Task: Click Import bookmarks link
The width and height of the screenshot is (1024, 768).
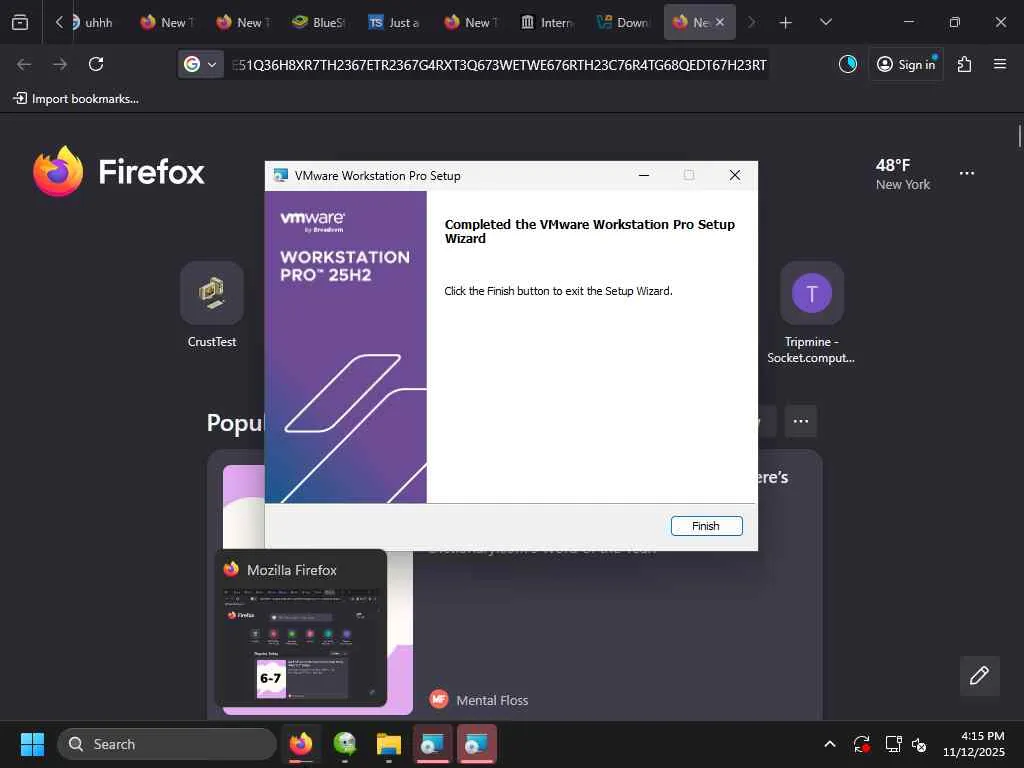Action: [76, 99]
